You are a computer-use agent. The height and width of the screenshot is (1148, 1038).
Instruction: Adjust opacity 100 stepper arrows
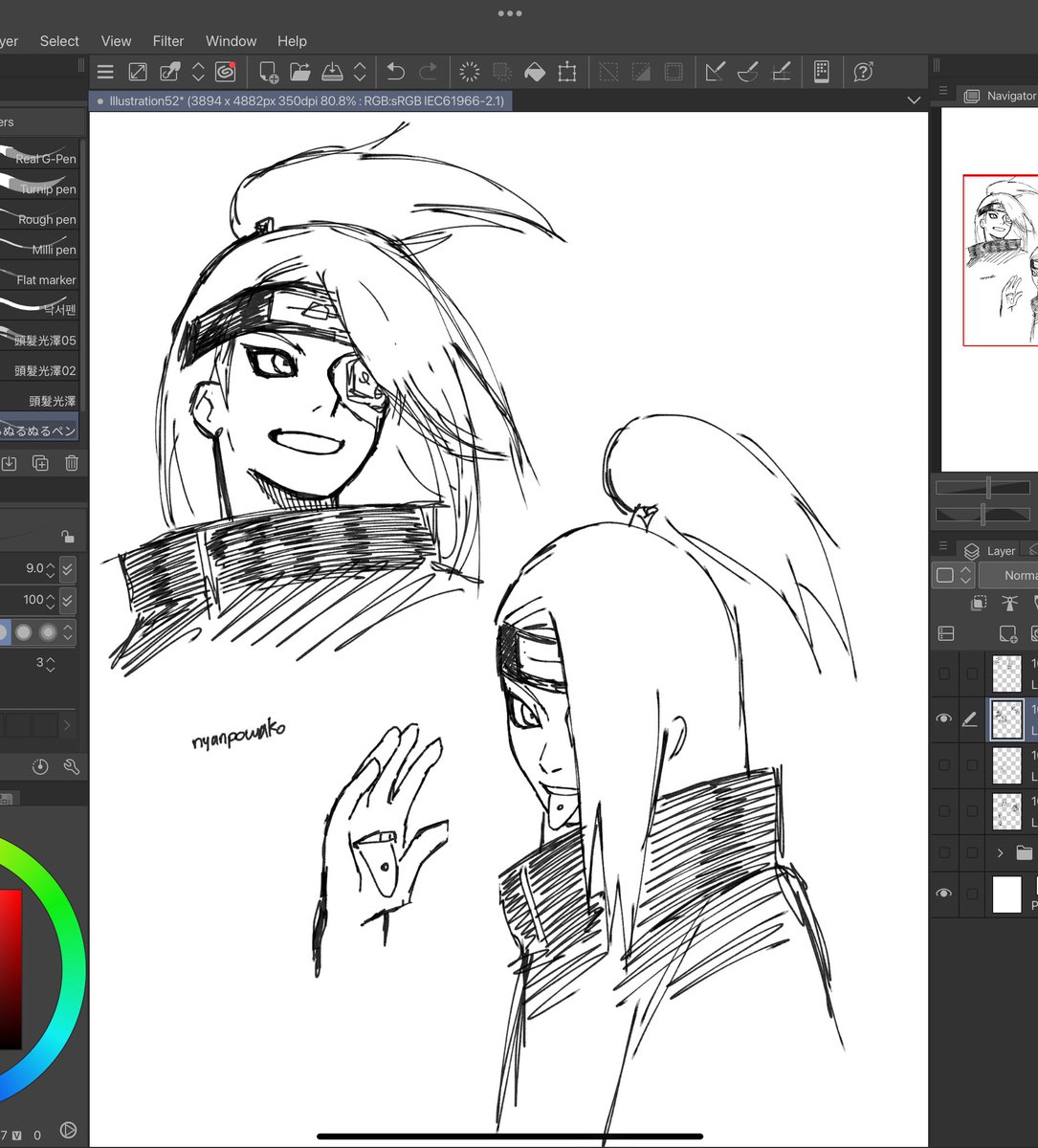[51, 600]
